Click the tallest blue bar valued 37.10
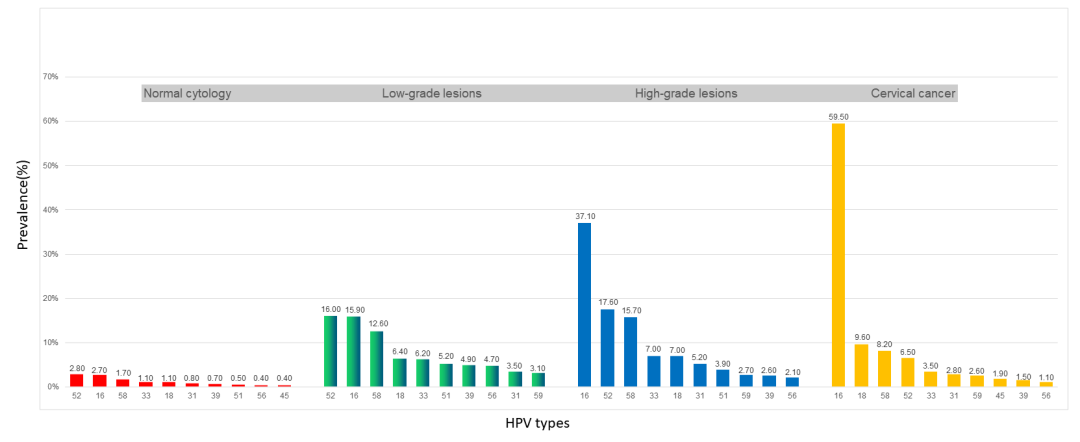Screen dimensions: 1080x442 tap(585, 305)
